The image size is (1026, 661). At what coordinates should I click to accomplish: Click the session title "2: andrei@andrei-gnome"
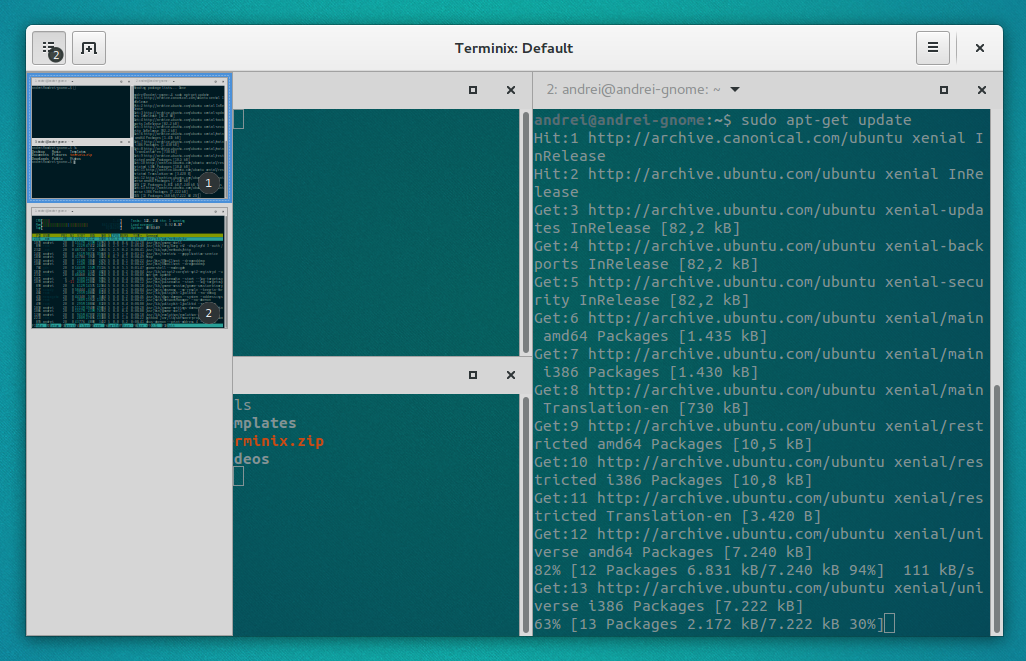tap(632, 89)
